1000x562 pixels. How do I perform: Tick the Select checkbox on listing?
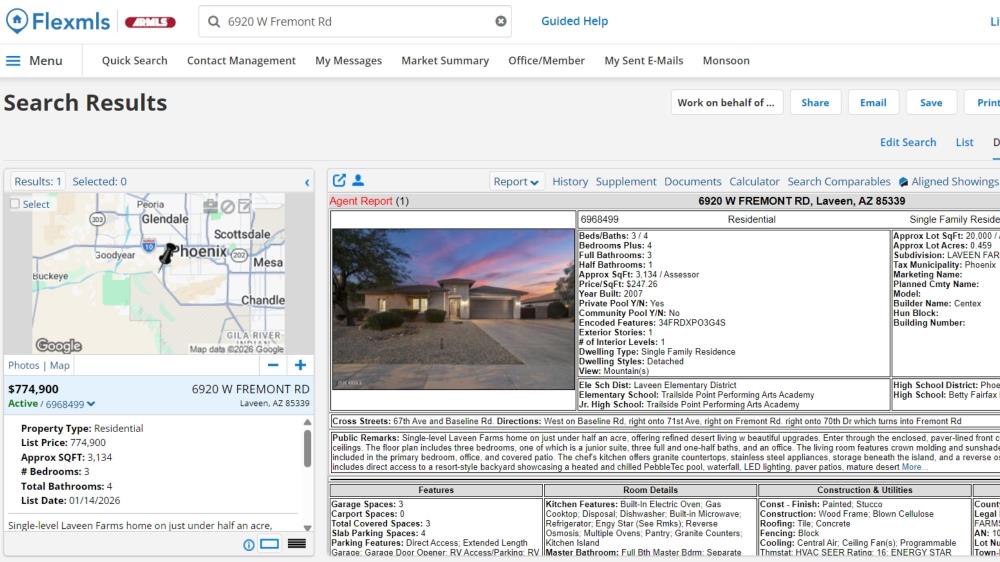tap(15, 204)
